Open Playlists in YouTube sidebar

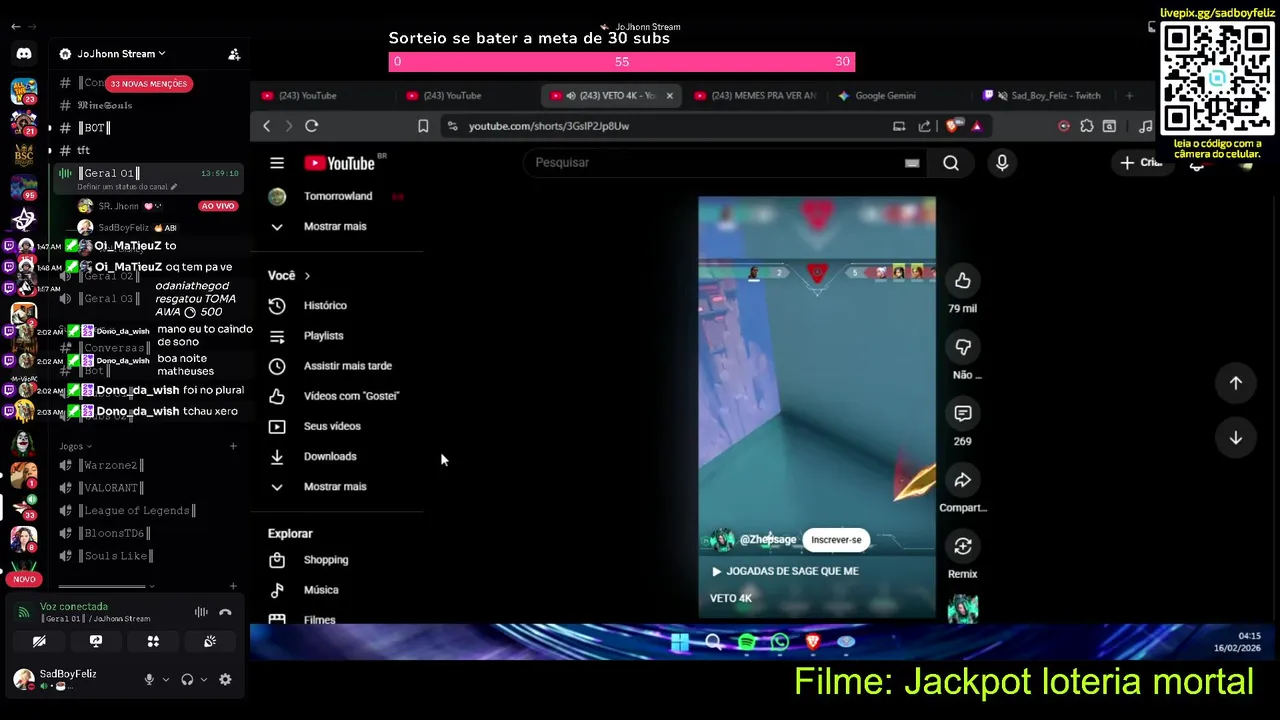[323, 336]
